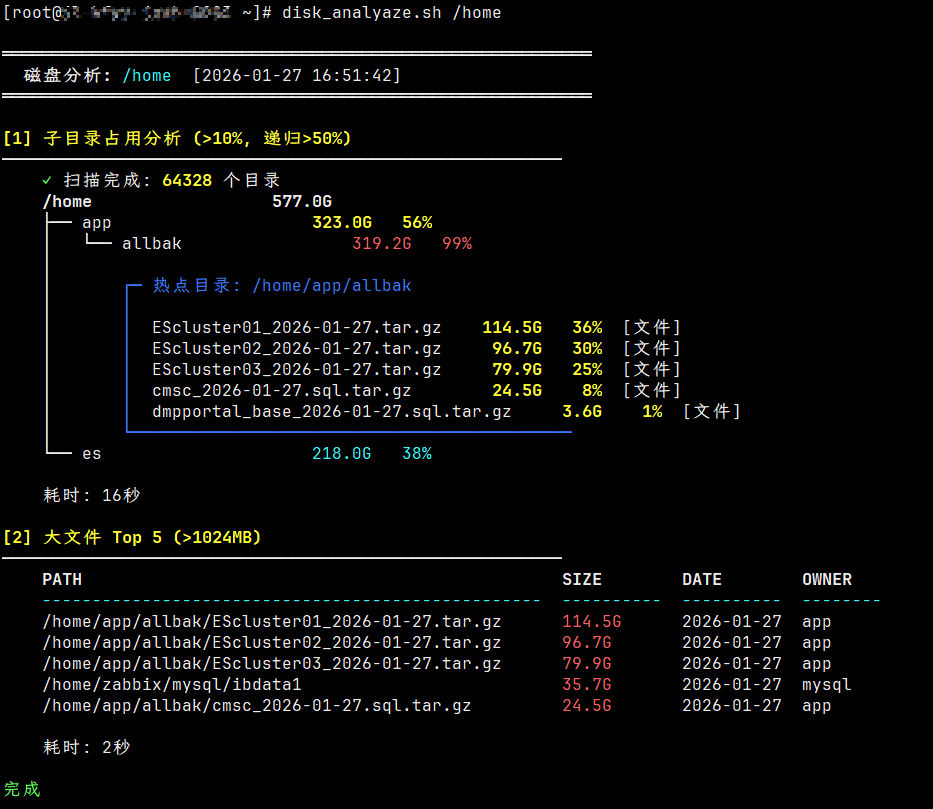Select the app directory tree node
Viewport: 933px width, 809px height.
tap(96, 223)
